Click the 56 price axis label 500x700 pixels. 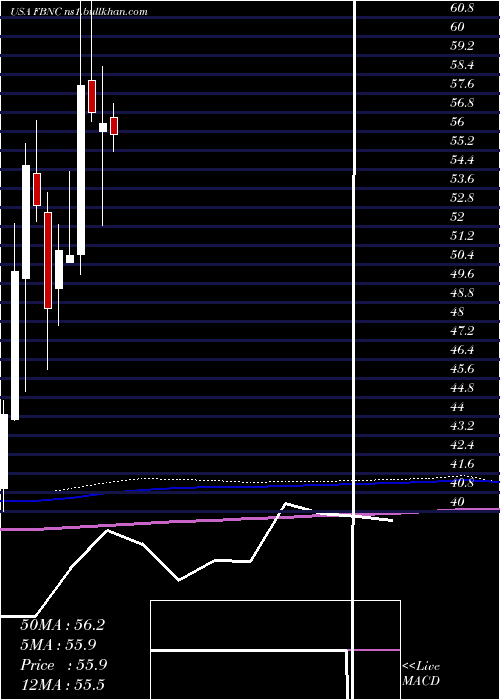(x=458, y=122)
